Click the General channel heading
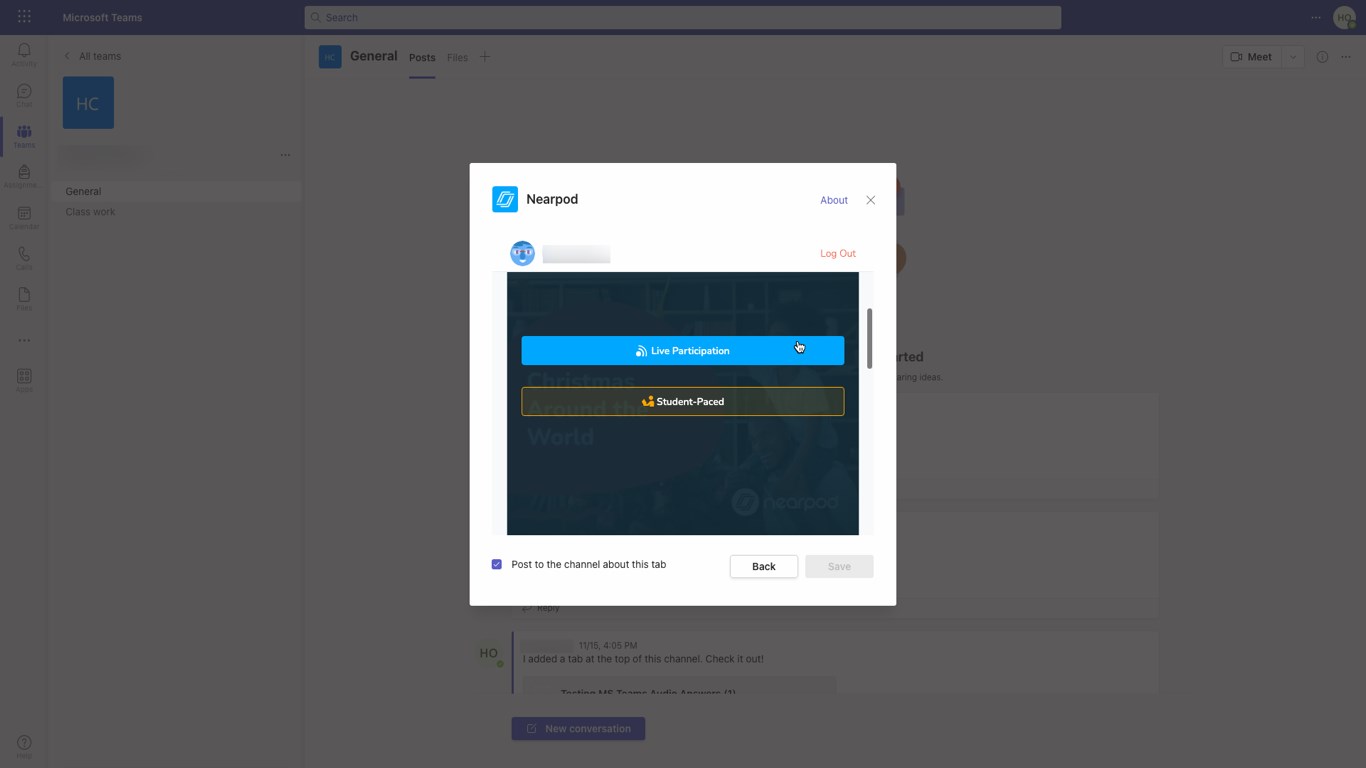 point(374,56)
